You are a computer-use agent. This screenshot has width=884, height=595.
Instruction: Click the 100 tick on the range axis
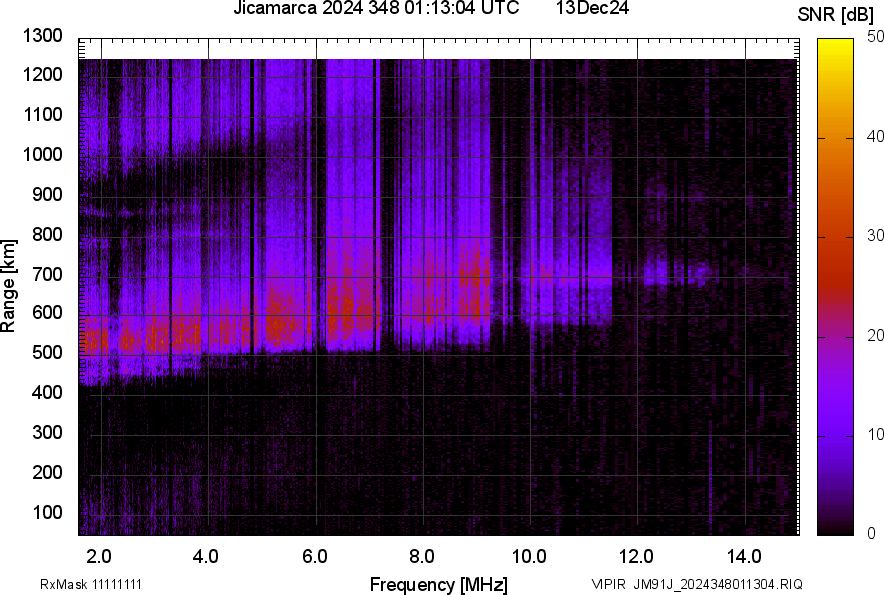[47, 512]
